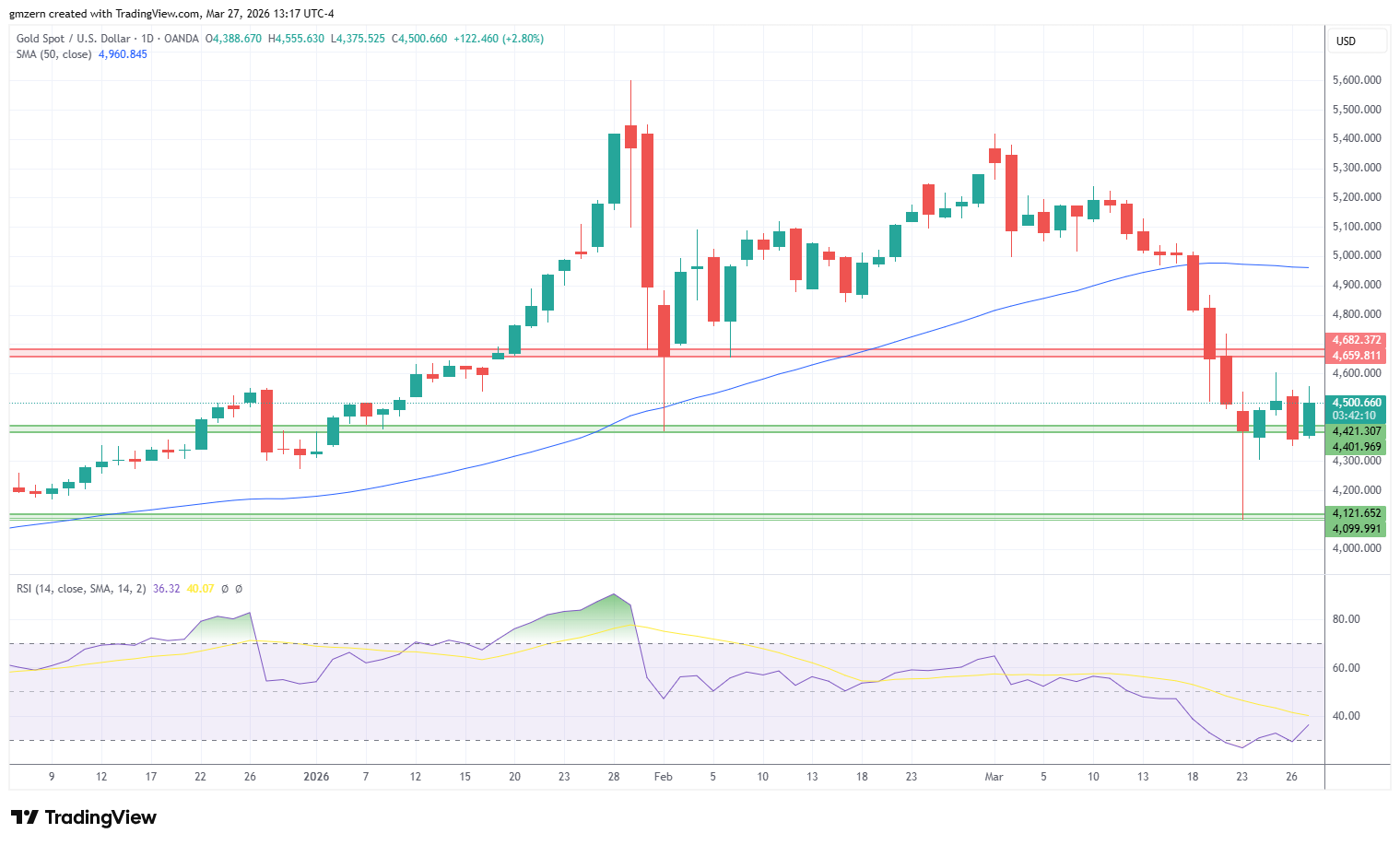Click the 4,000.000 price axis label

1357,548
